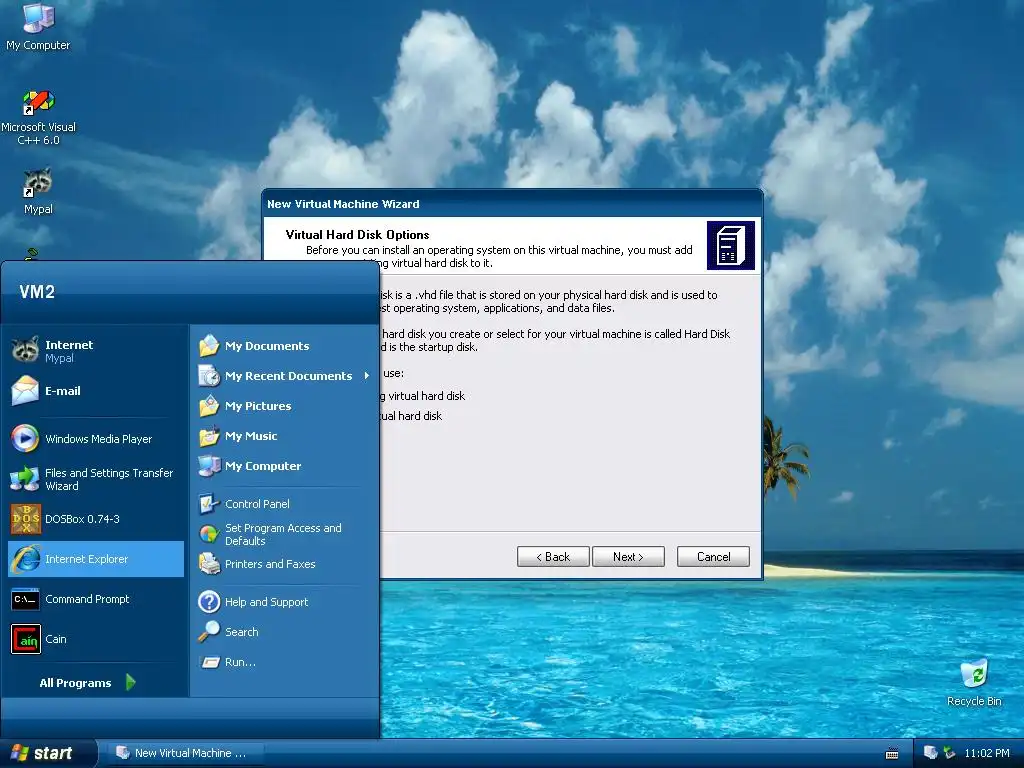The image size is (1024, 768).
Task: Open Printers and Faxes
Action: pyautogui.click(x=285, y=564)
